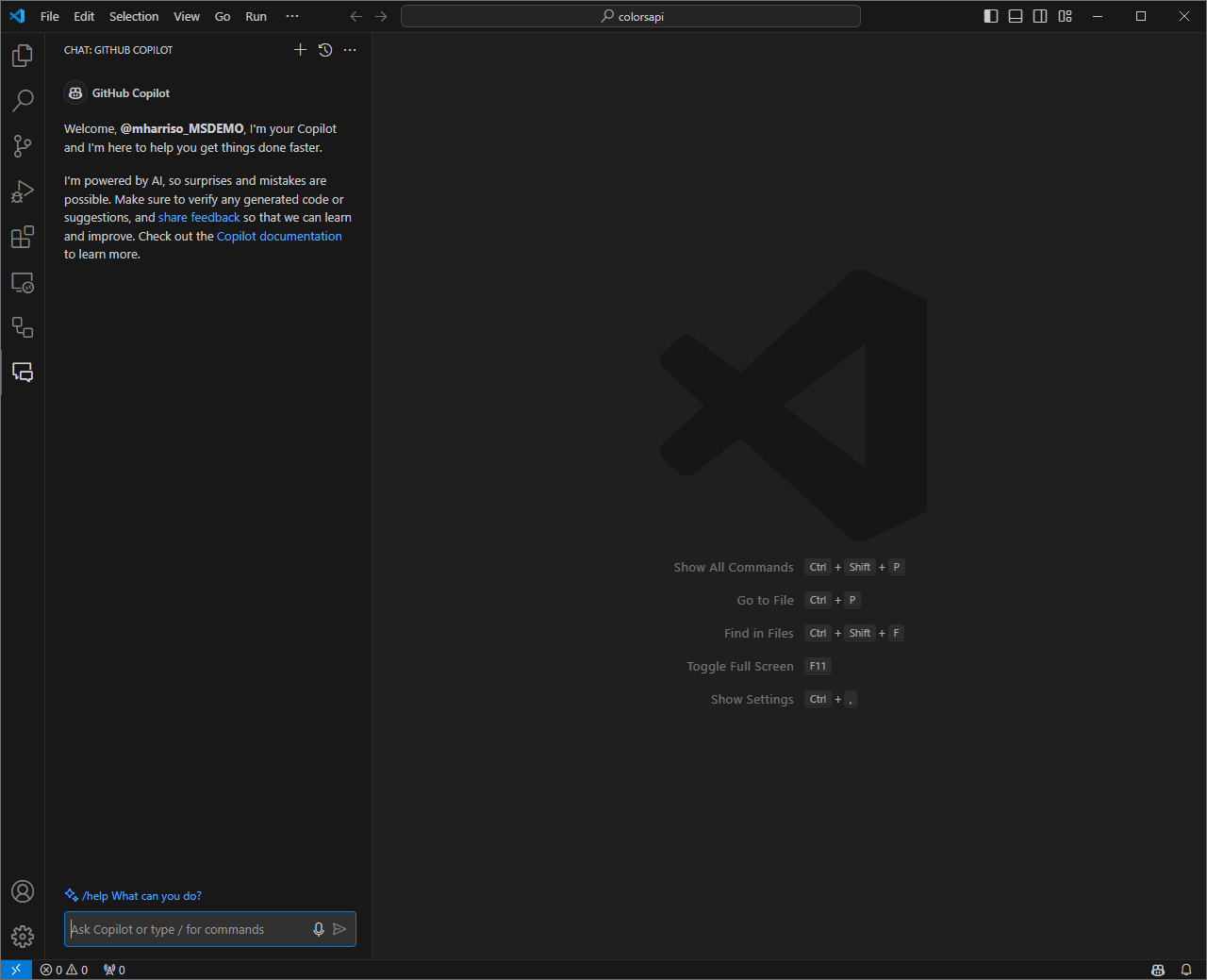Open the Edit menu

[84, 16]
